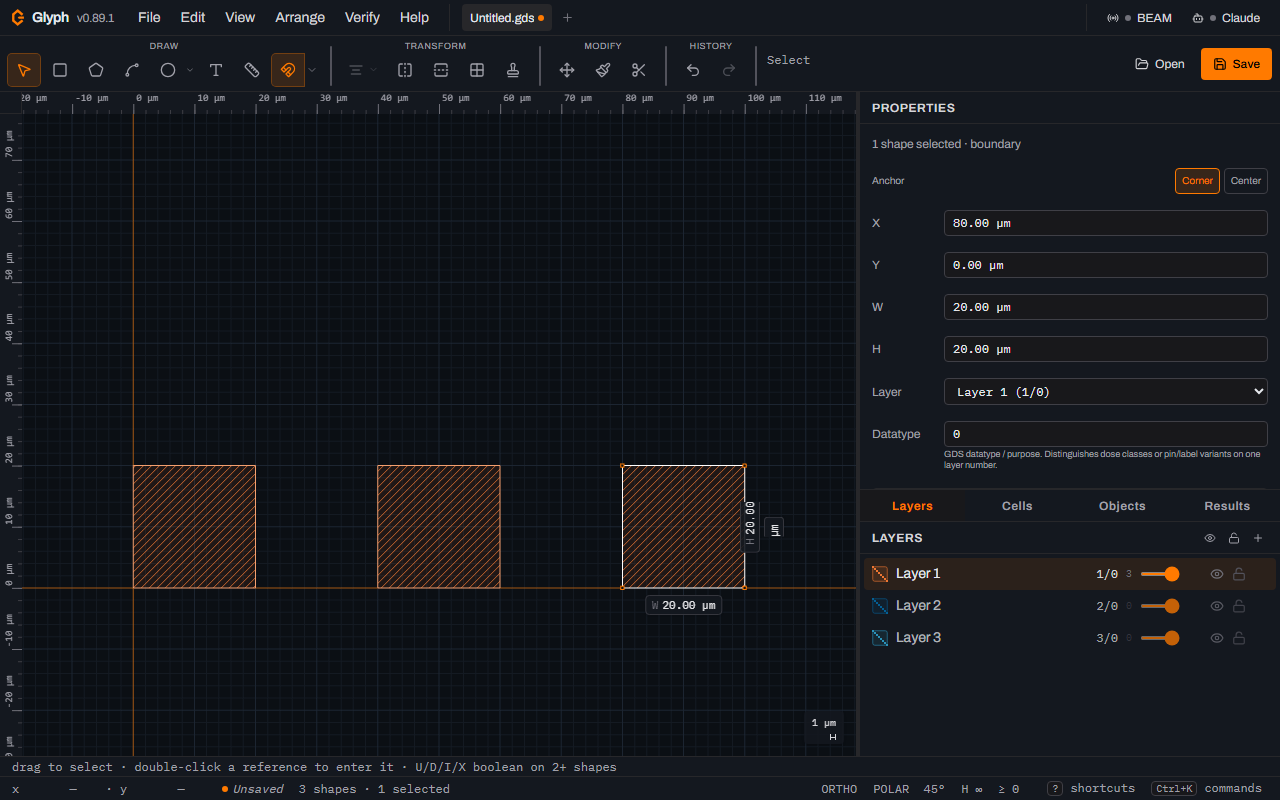
Task: Open the View menu
Action: click(x=240, y=17)
